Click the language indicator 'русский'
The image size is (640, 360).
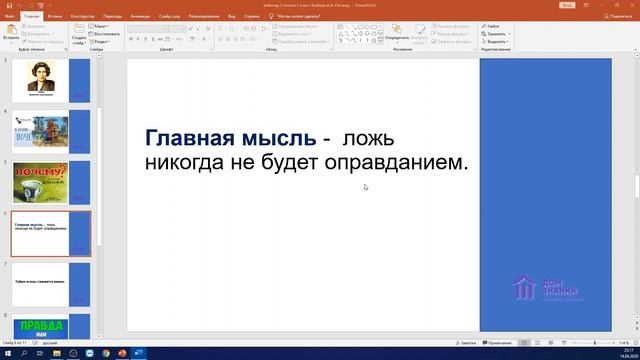(50, 343)
